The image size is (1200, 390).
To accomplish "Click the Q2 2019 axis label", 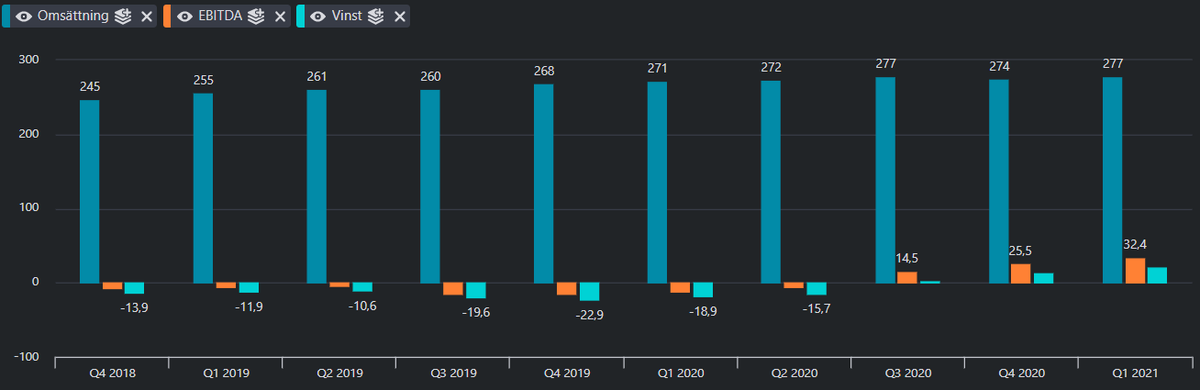I will 339,372.
